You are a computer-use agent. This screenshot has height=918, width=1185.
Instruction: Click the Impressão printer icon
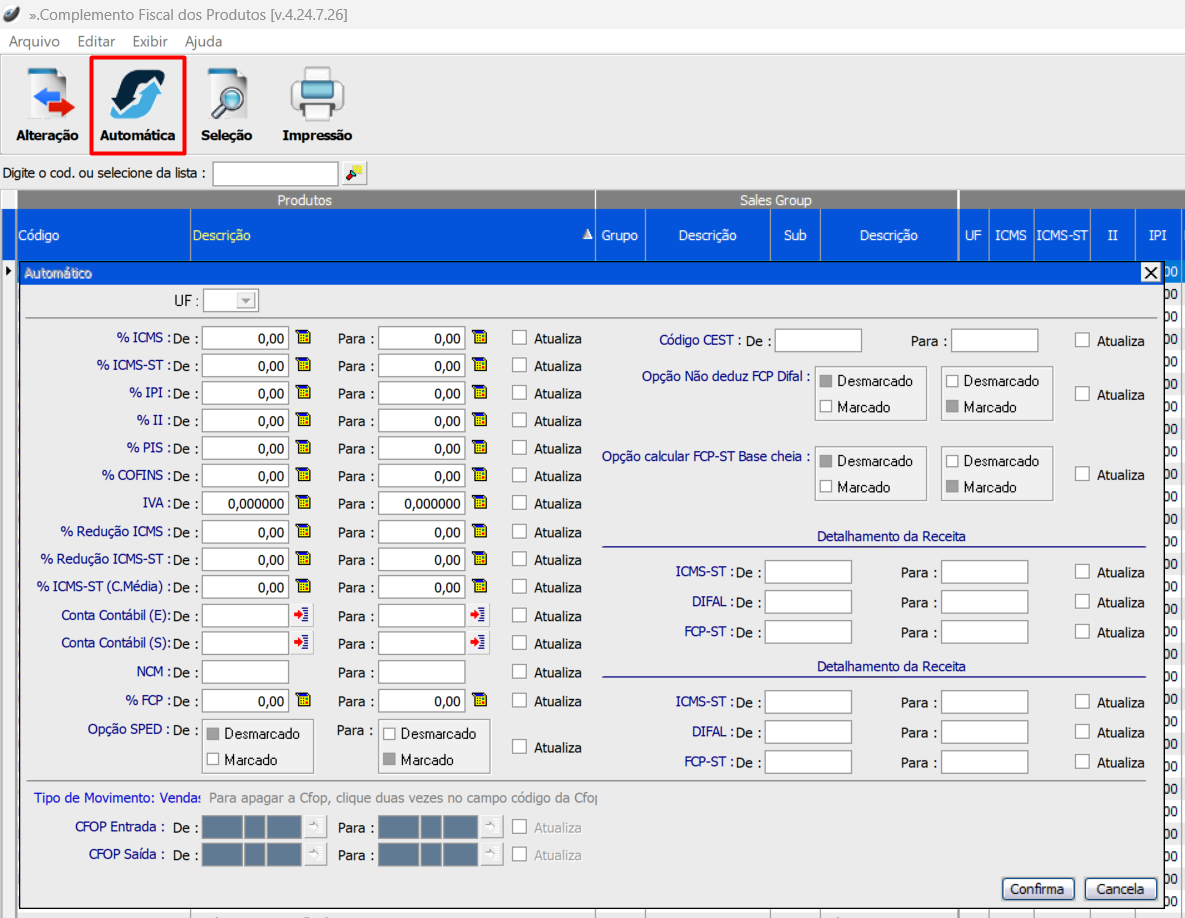(317, 105)
